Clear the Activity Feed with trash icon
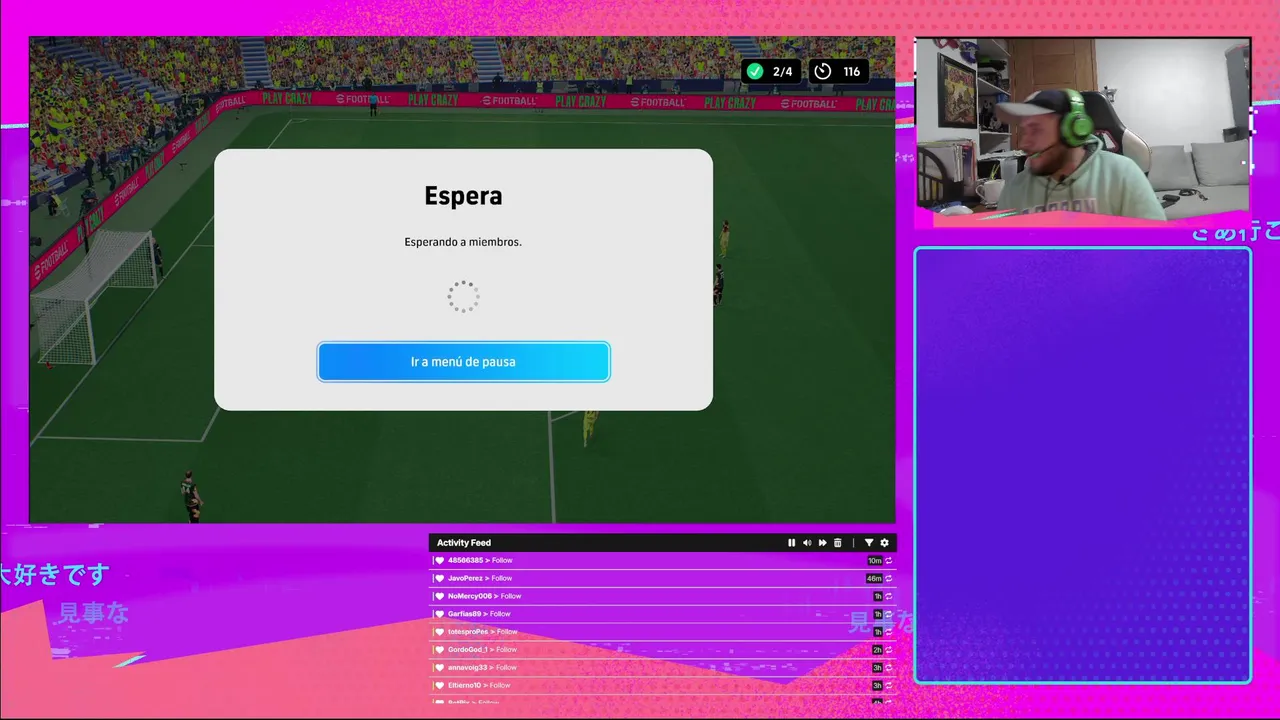The height and width of the screenshot is (720, 1280). tap(838, 543)
